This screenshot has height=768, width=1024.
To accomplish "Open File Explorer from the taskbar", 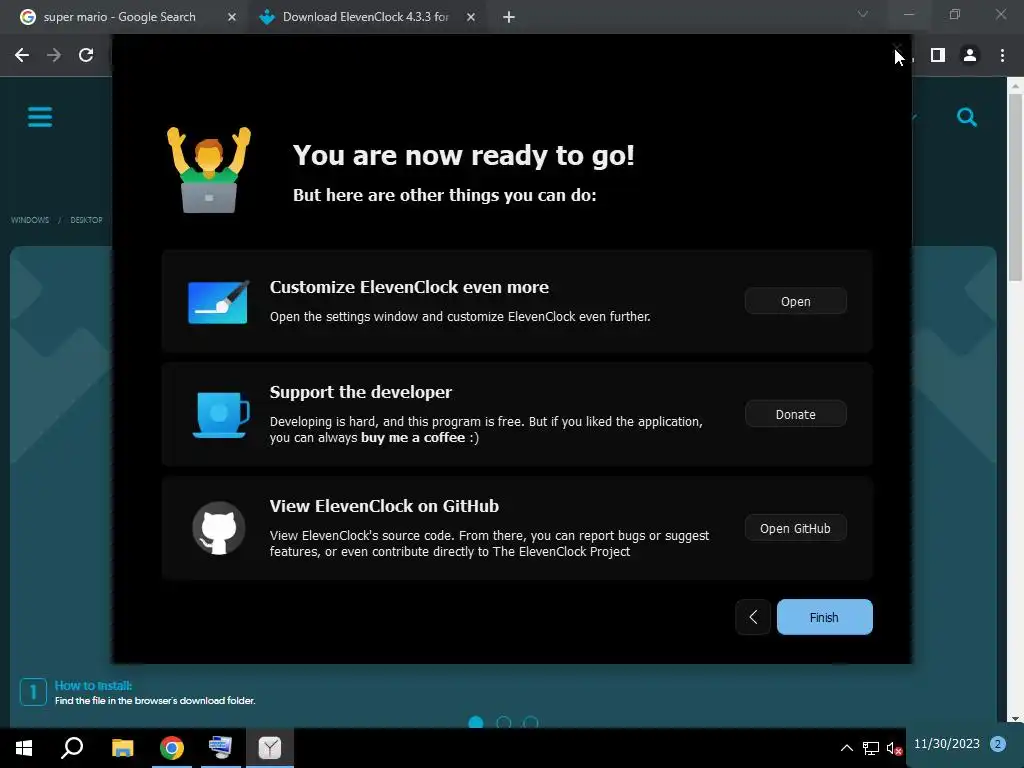I will pyautogui.click(x=122, y=748).
